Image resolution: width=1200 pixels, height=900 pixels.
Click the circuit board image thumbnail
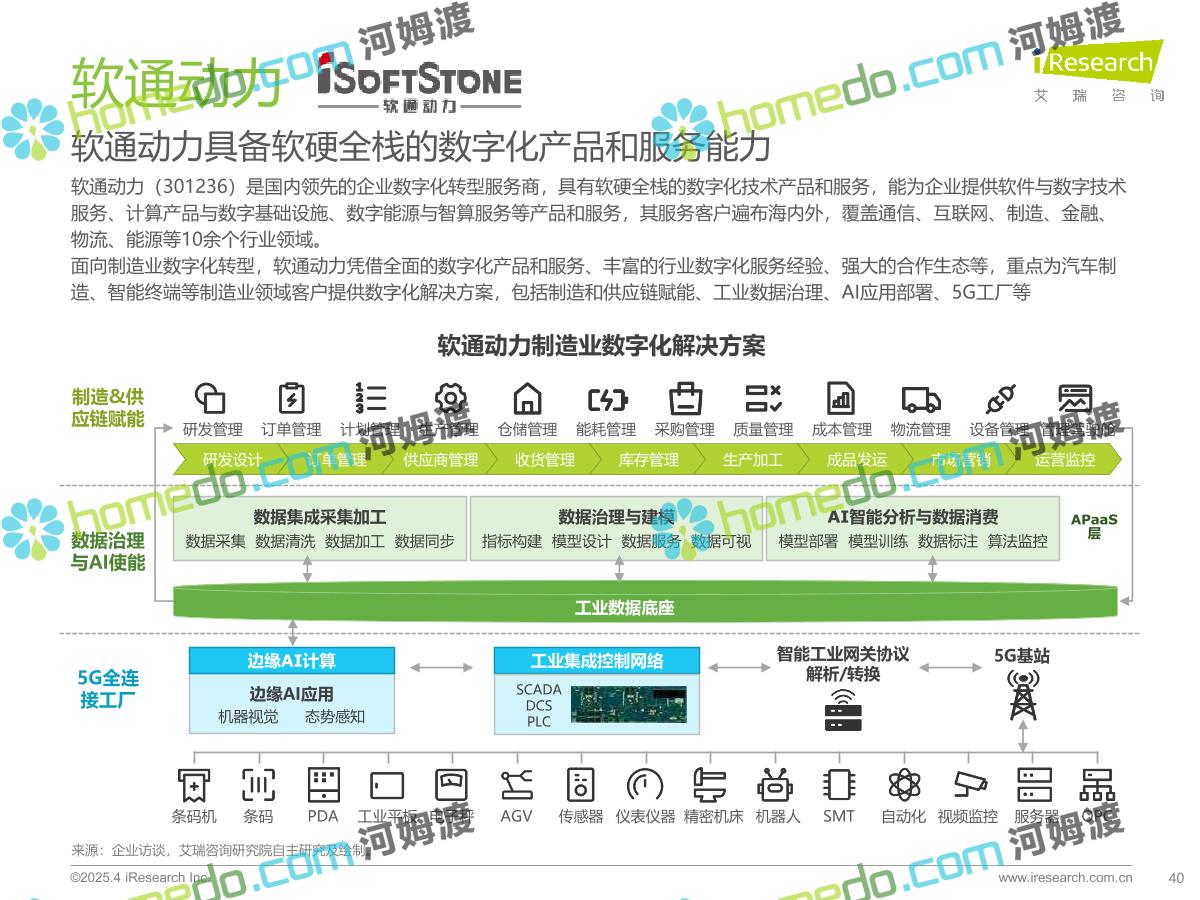coord(629,704)
